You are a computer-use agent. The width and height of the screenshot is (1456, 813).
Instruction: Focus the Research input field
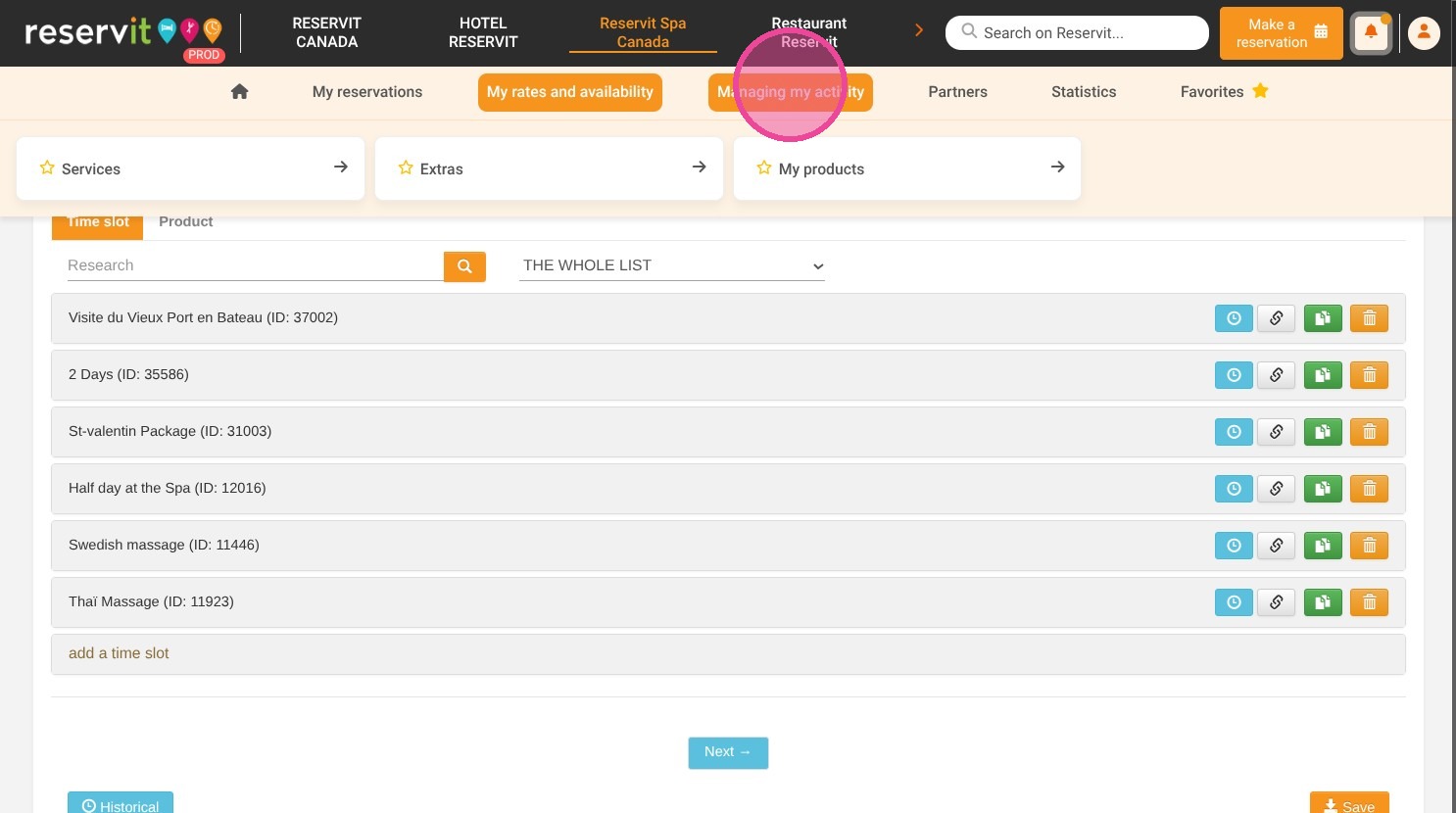[255, 265]
